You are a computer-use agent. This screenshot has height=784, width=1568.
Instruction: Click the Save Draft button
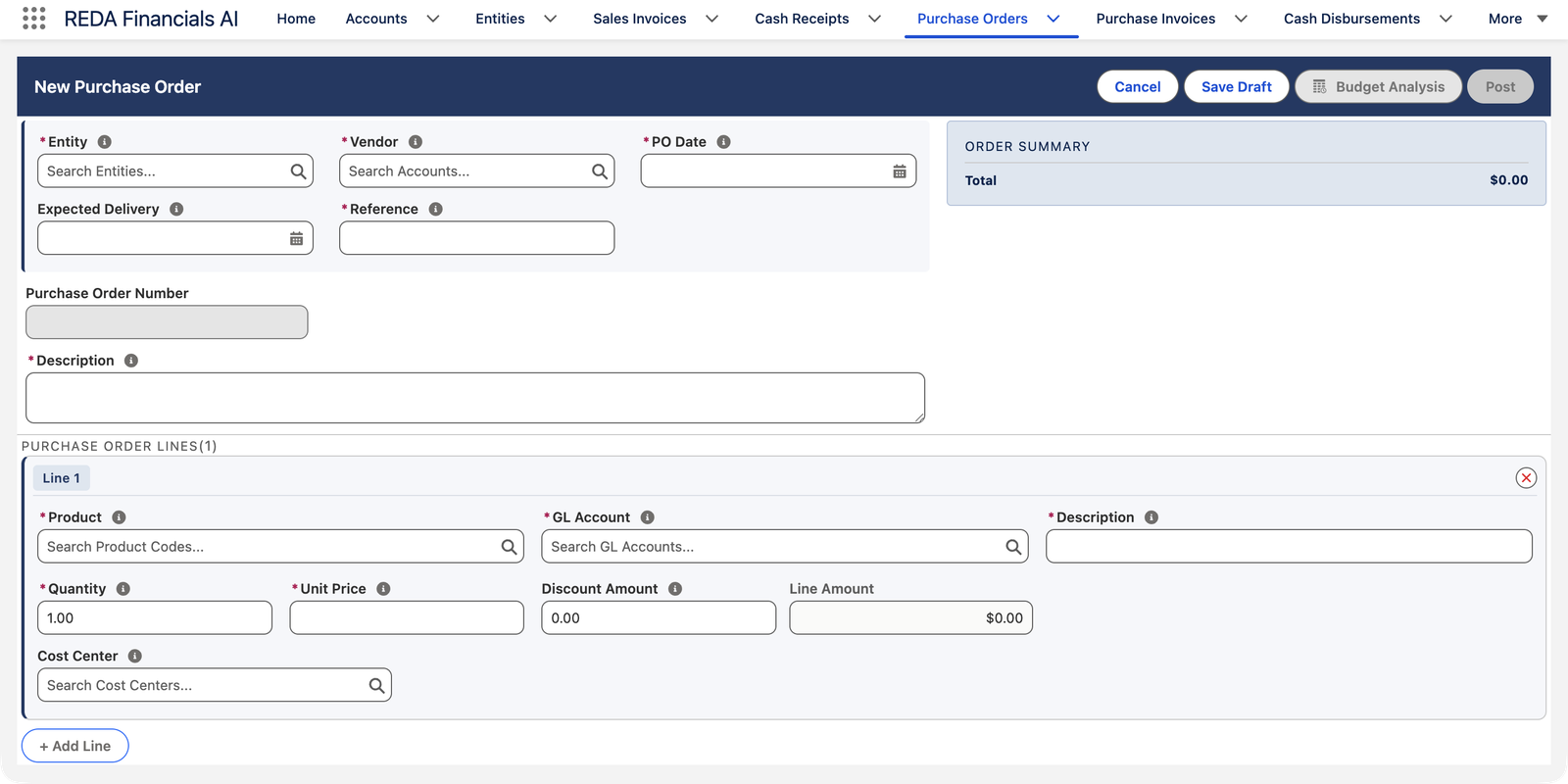[1237, 86]
